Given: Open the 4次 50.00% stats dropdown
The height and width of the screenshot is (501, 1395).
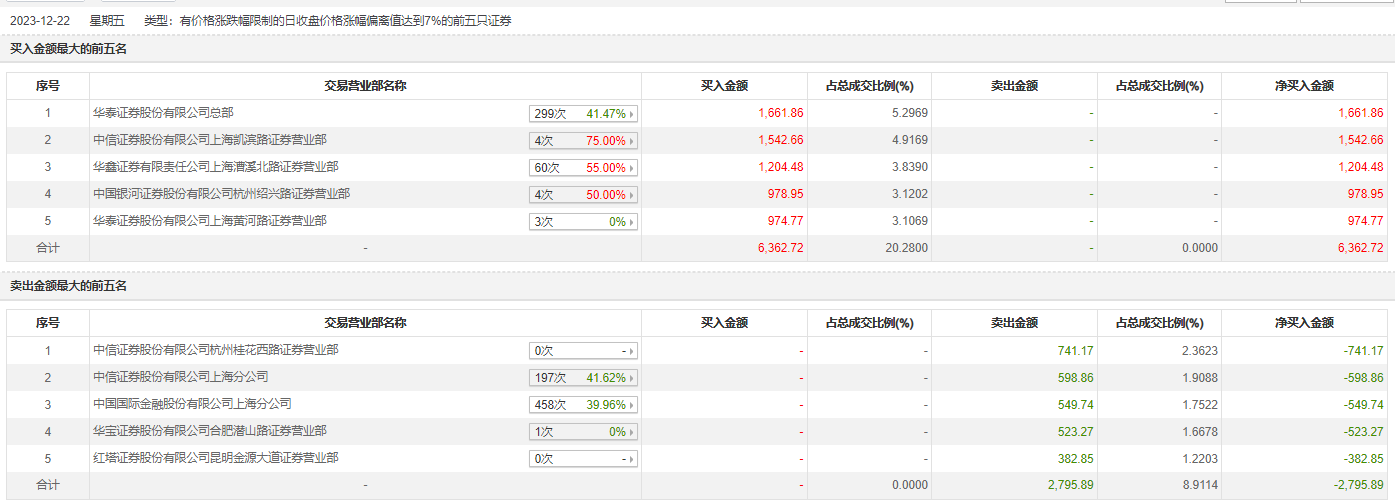Looking at the screenshot, I should point(584,195).
